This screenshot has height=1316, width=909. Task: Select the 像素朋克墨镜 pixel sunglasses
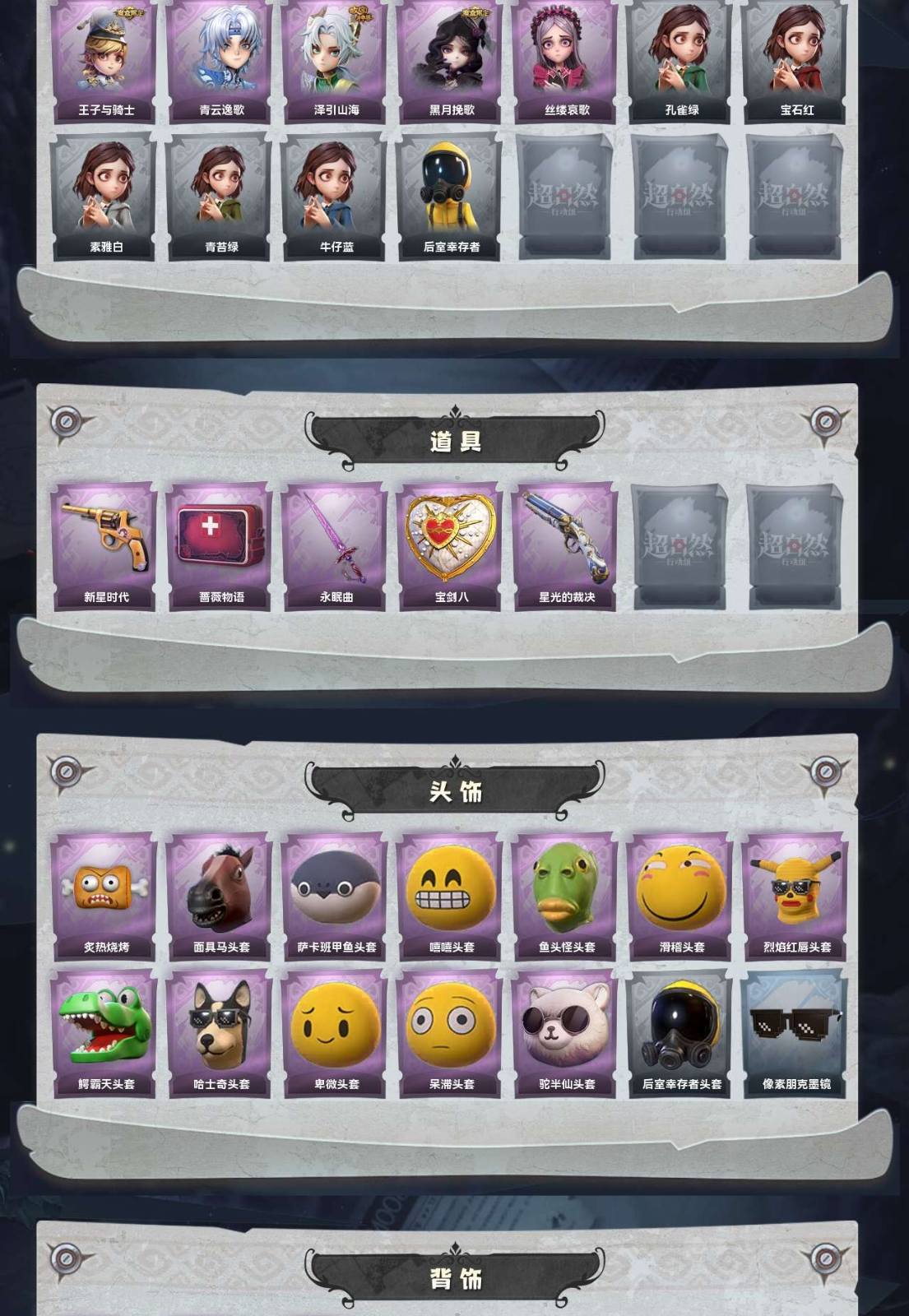point(795,1034)
